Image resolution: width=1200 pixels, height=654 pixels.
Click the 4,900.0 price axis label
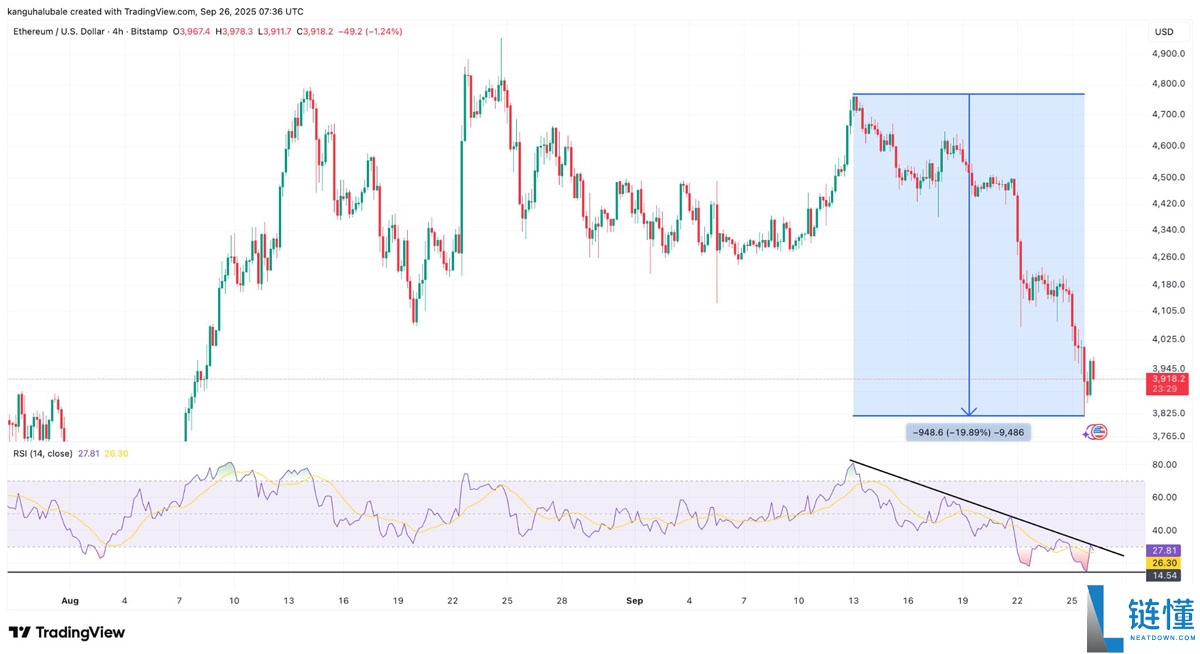click(x=1168, y=54)
